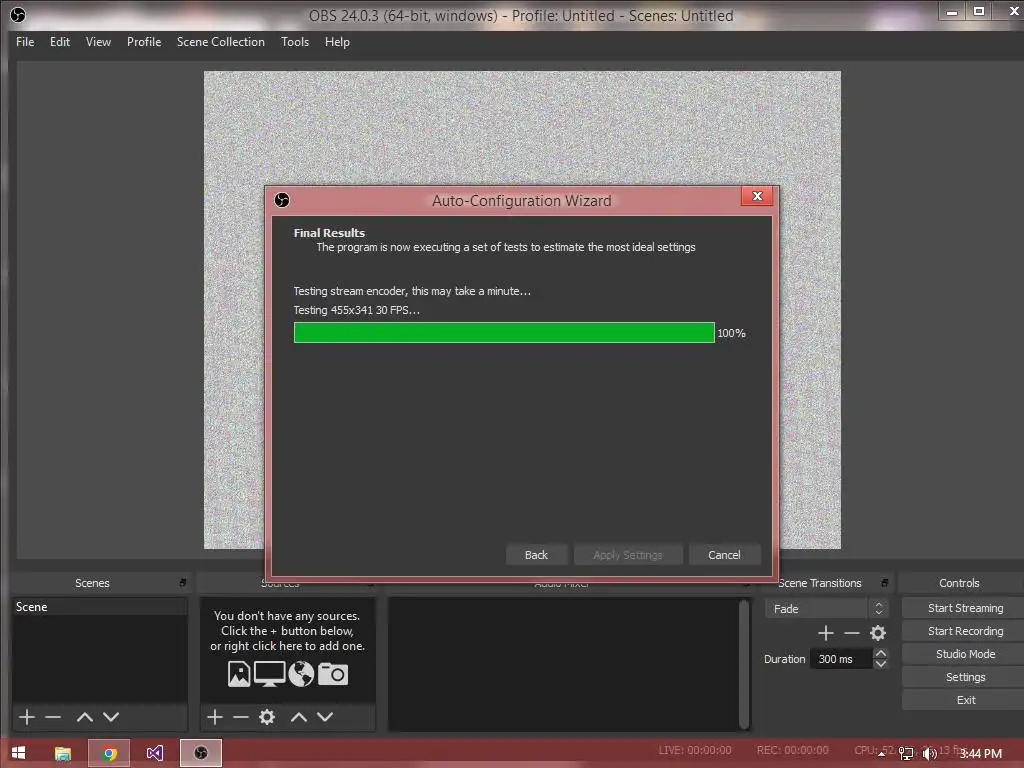Image resolution: width=1024 pixels, height=768 pixels.
Task: Click Start Recording
Action: (x=965, y=631)
